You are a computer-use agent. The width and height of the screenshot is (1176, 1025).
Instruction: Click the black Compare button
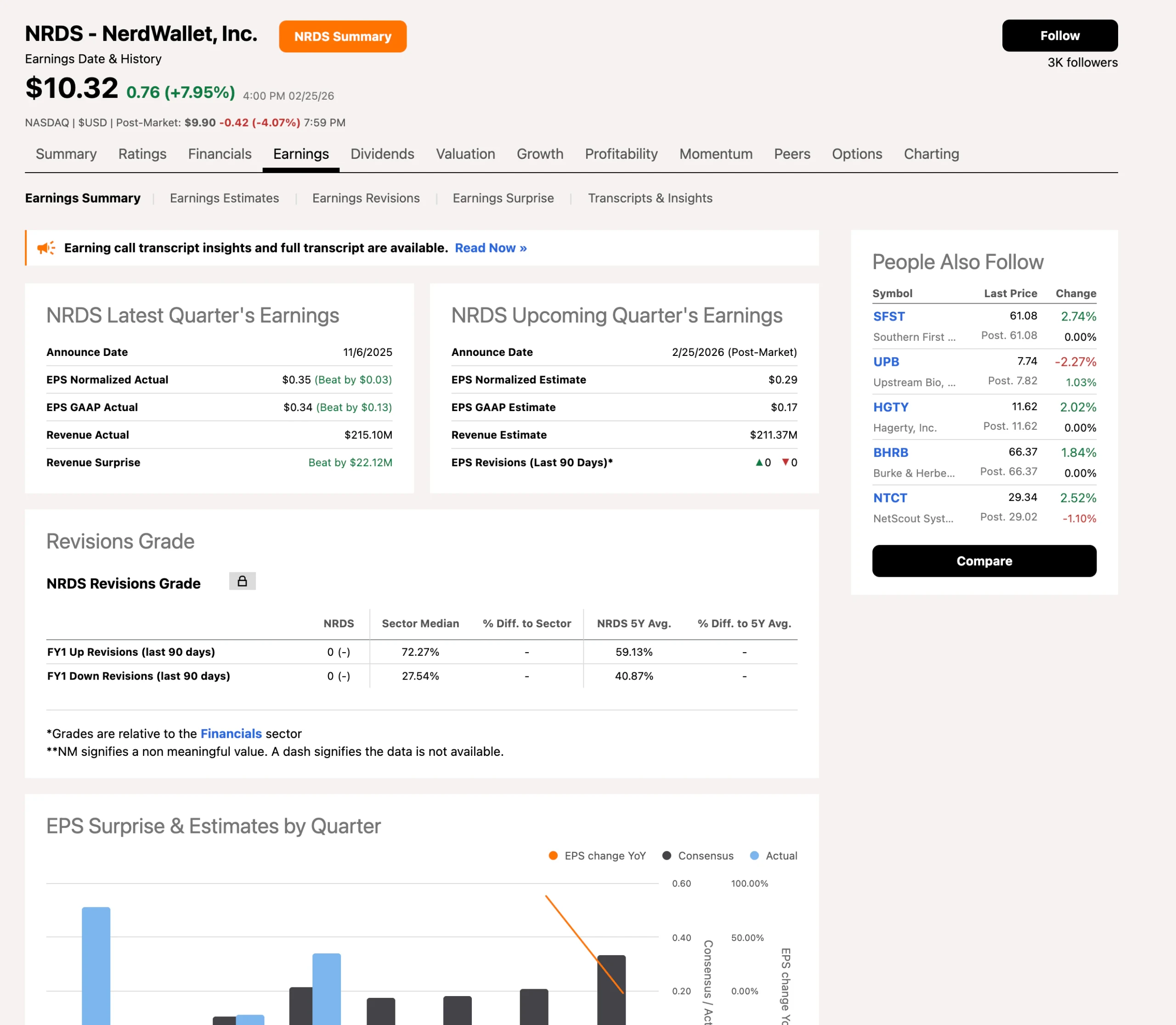coord(984,561)
